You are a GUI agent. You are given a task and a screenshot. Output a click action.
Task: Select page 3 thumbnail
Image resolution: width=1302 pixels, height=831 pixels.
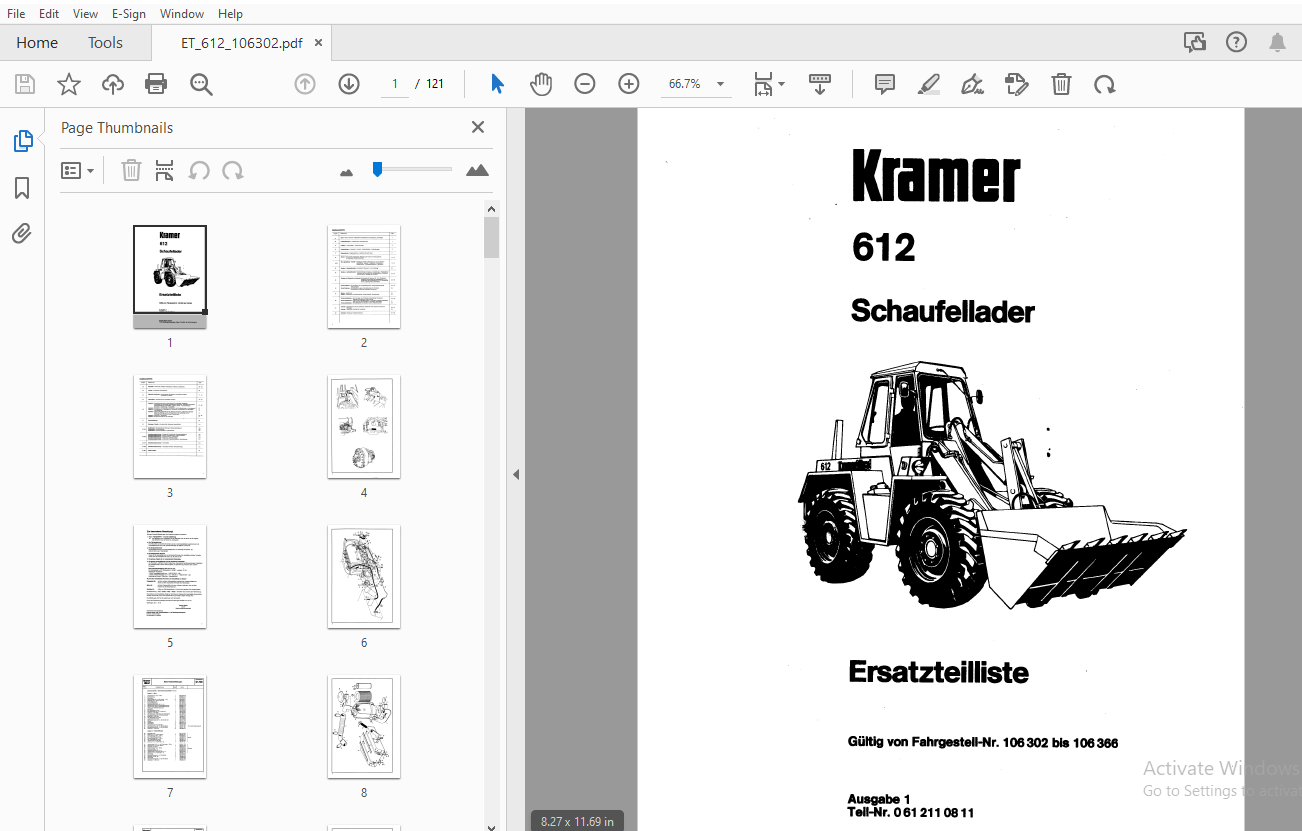click(x=170, y=426)
